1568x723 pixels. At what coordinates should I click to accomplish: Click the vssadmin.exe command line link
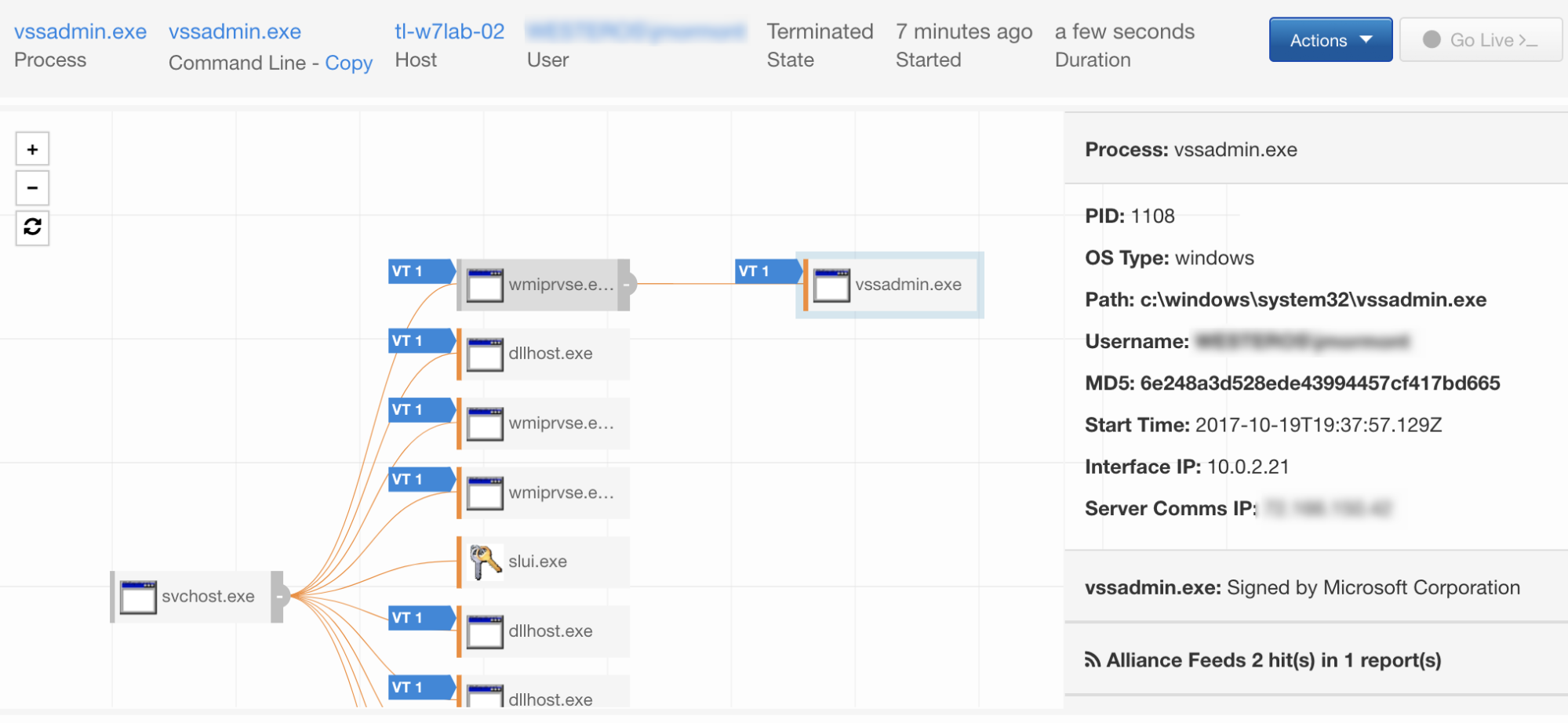pyautogui.click(x=235, y=31)
